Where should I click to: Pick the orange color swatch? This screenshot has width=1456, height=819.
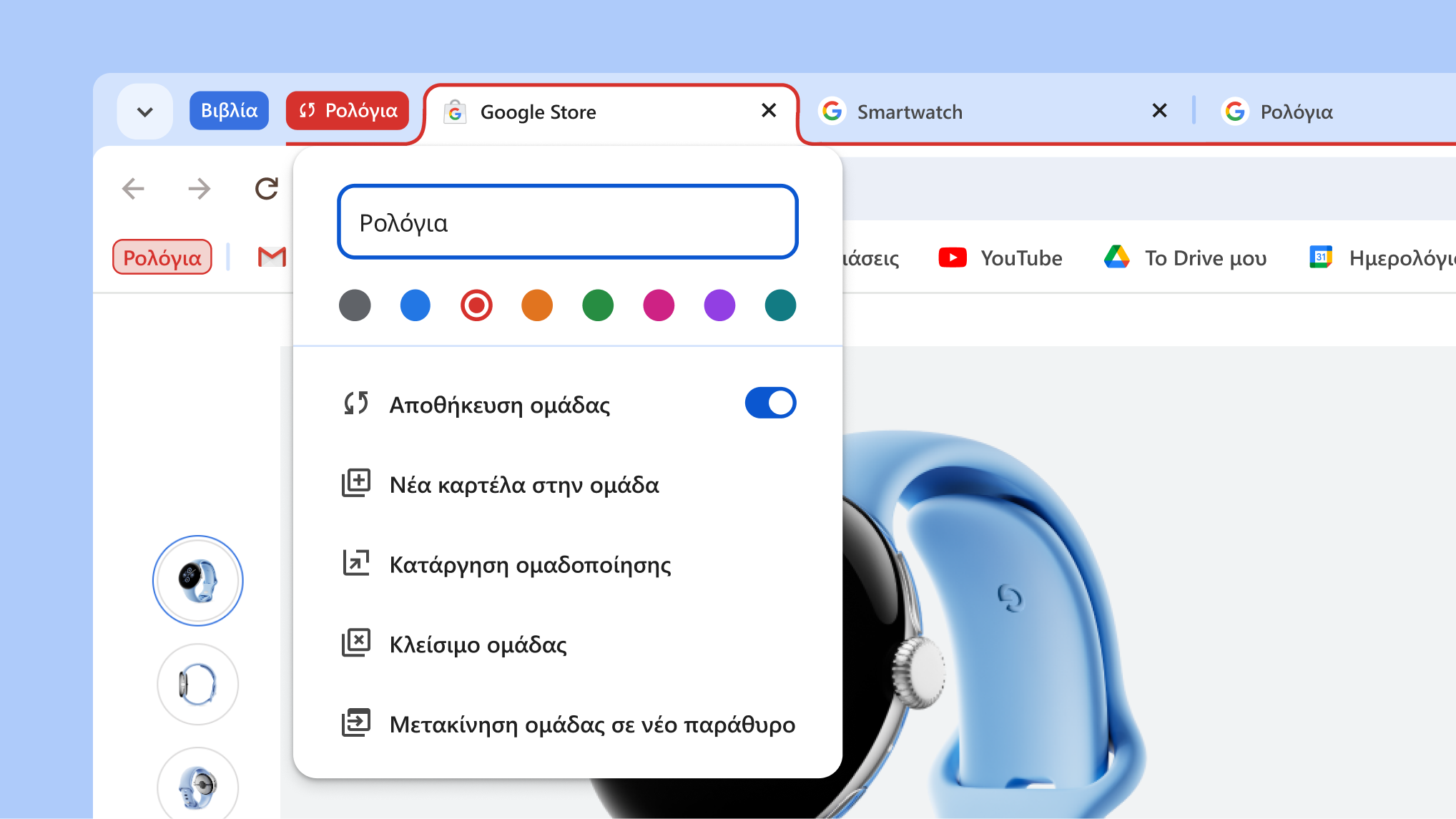536,305
